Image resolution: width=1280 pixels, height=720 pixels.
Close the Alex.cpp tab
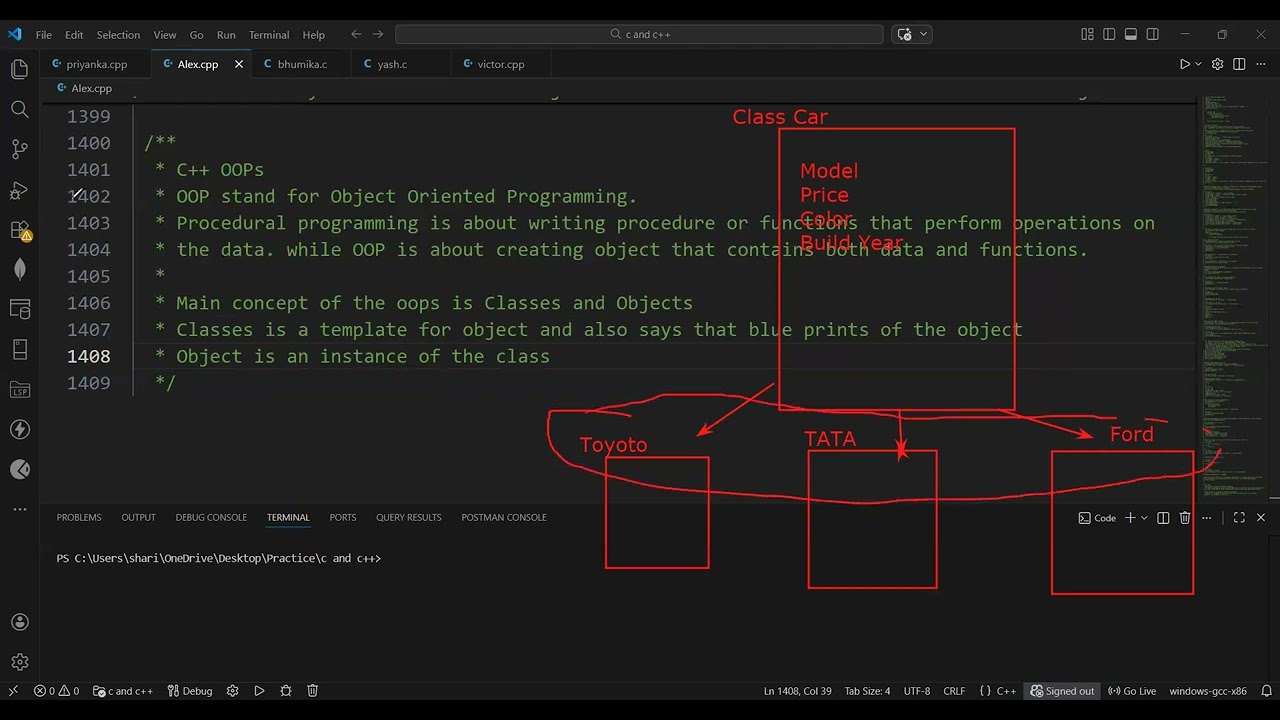[238, 64]
